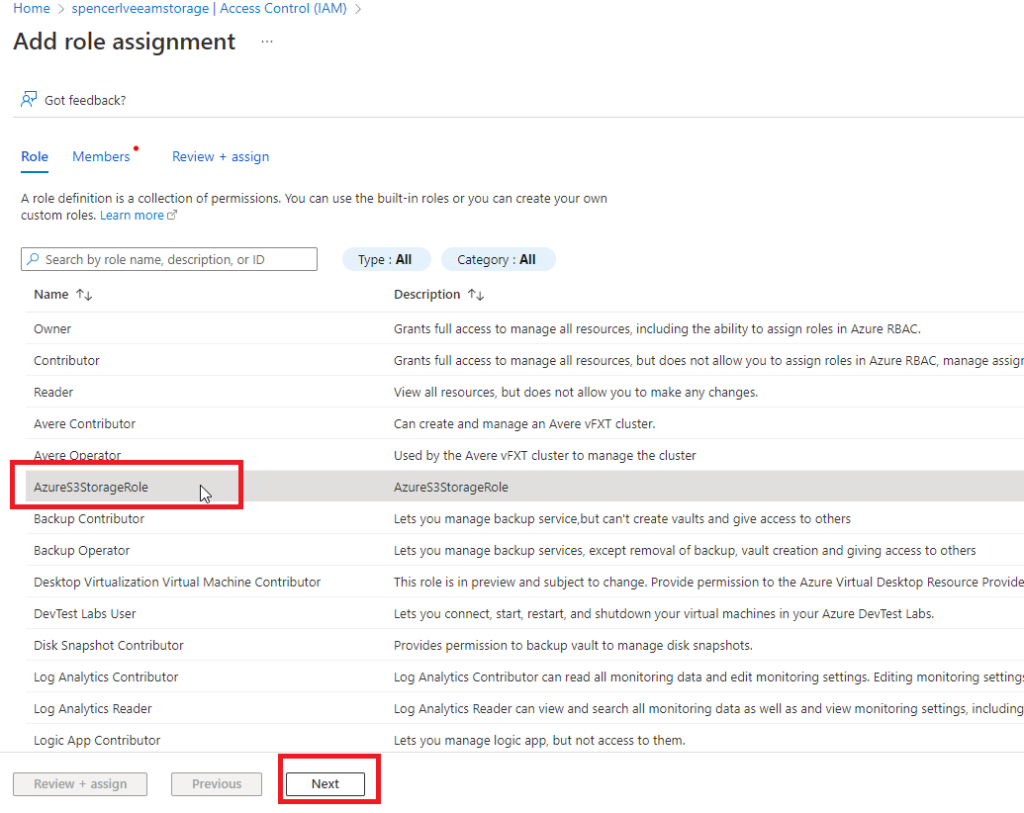This screenshot has height=813, width=1024.
Task: Sort roles by Description arrows icon
Action: (476, 295)
